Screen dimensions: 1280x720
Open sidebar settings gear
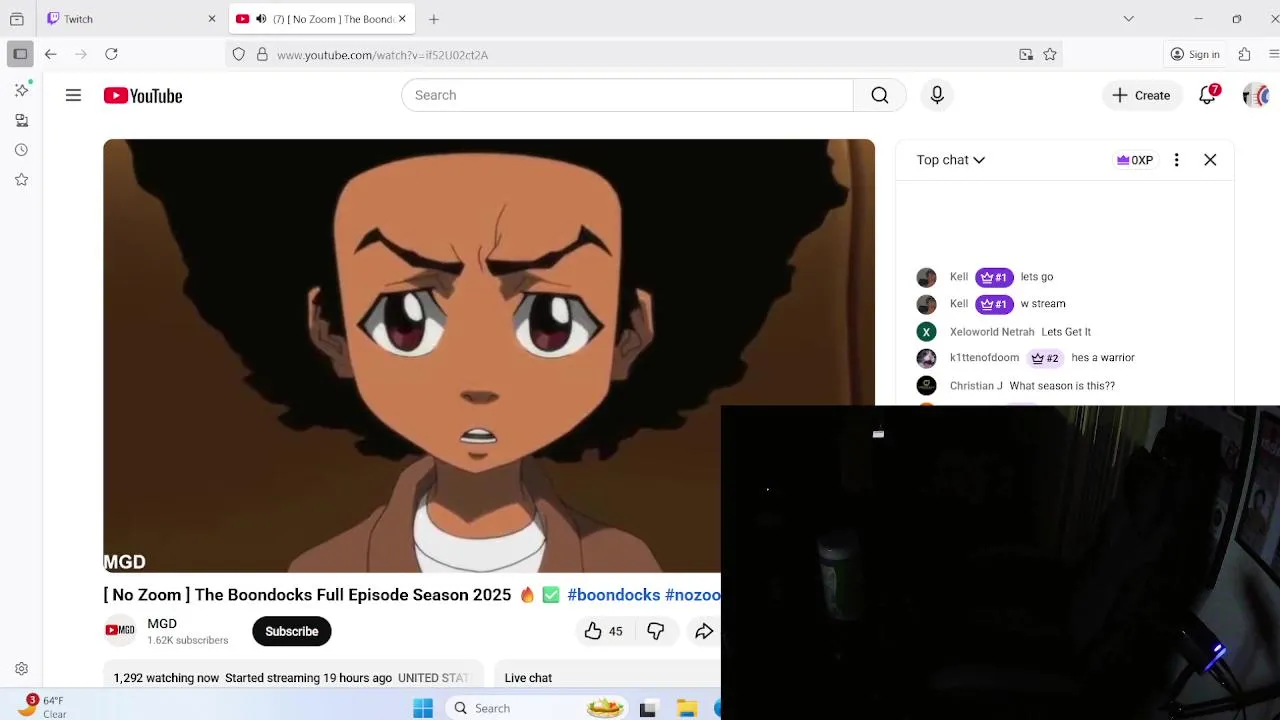pos(21,669)
